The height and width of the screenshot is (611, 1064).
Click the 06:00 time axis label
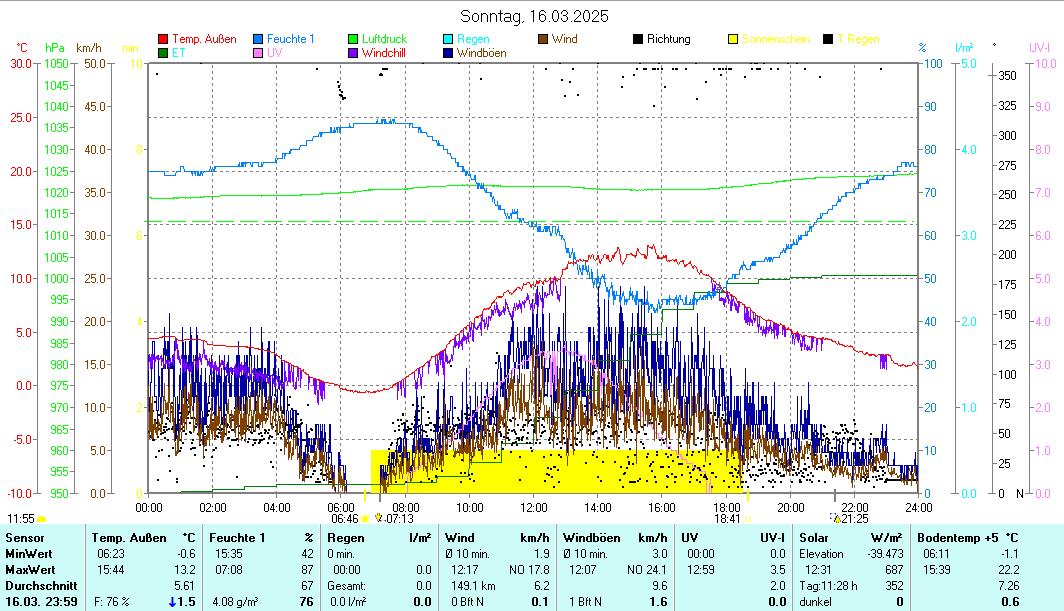tap(341, 508)
